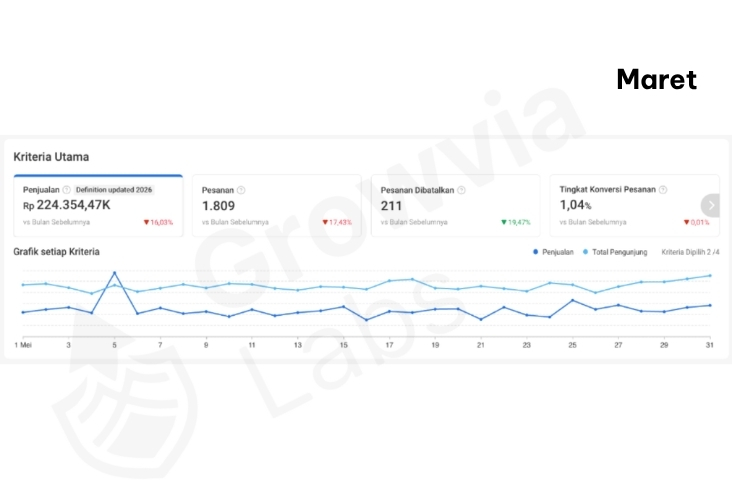Click the axis label 31
This screenshot has width=732, height=500.
pos(710,345)
